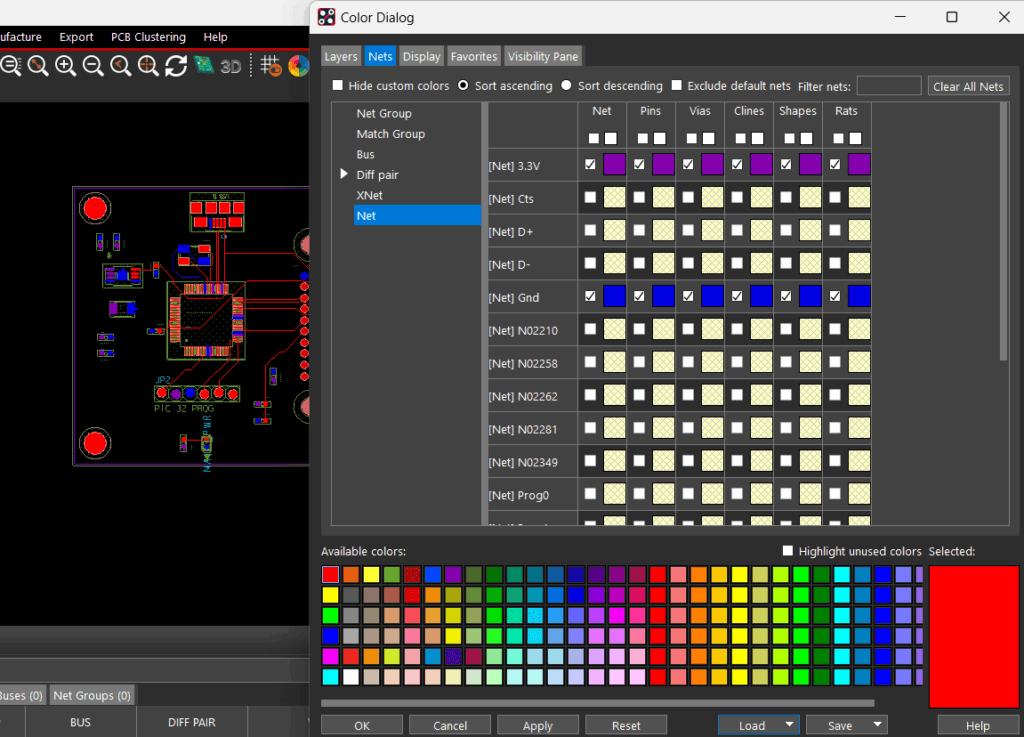Open the 3D canvas view icon

(231, 66)
